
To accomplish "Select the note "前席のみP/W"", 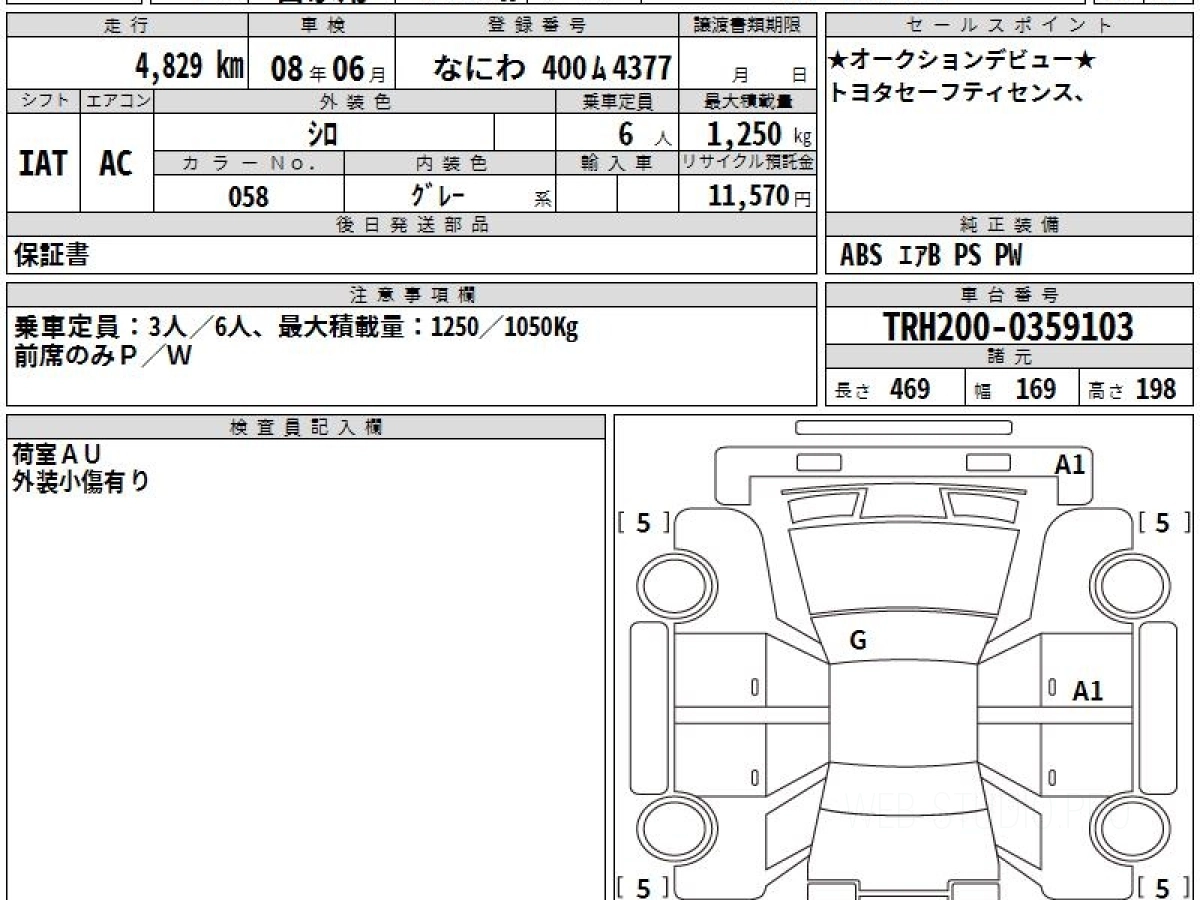I will click(103, 356).
